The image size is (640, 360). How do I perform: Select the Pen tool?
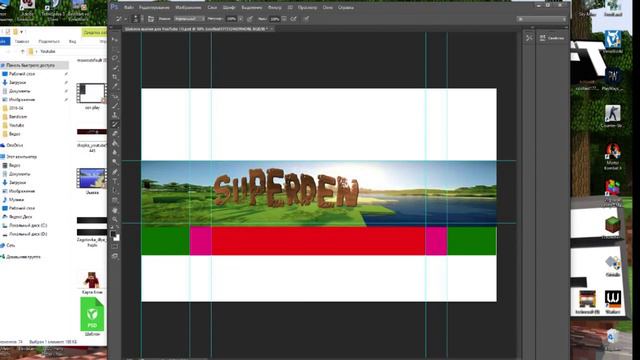pos(115,172)
